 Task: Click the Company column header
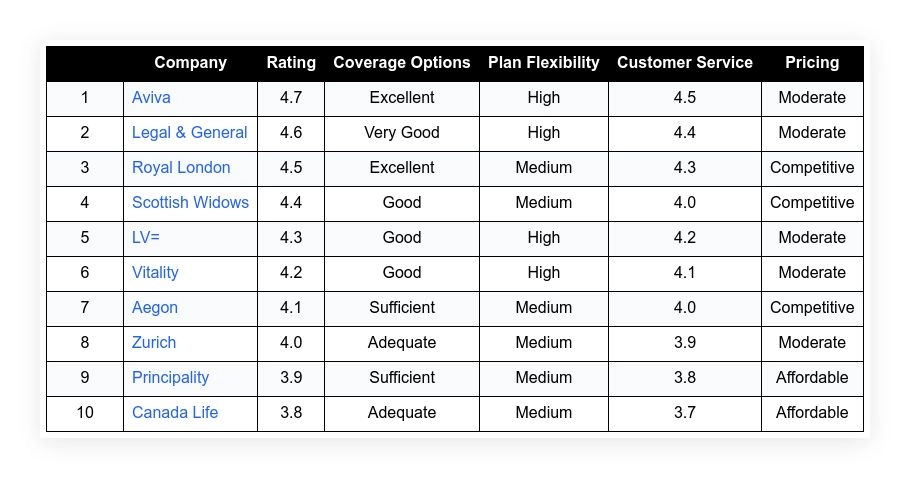coord(190,63)
